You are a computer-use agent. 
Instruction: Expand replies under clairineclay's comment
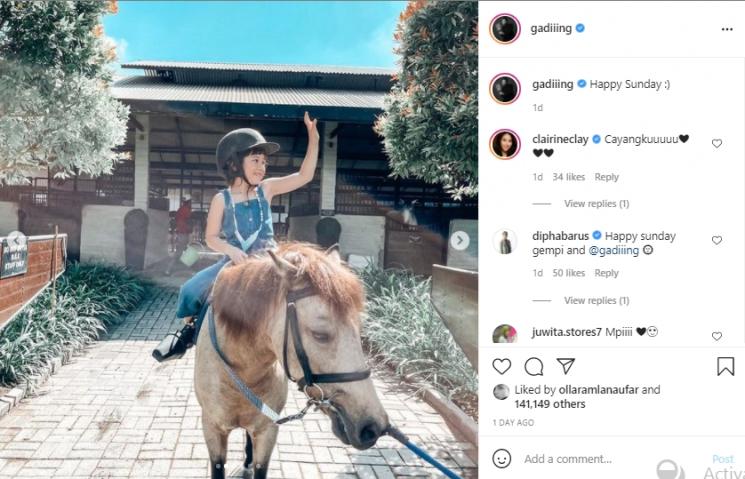coord(596,204)
